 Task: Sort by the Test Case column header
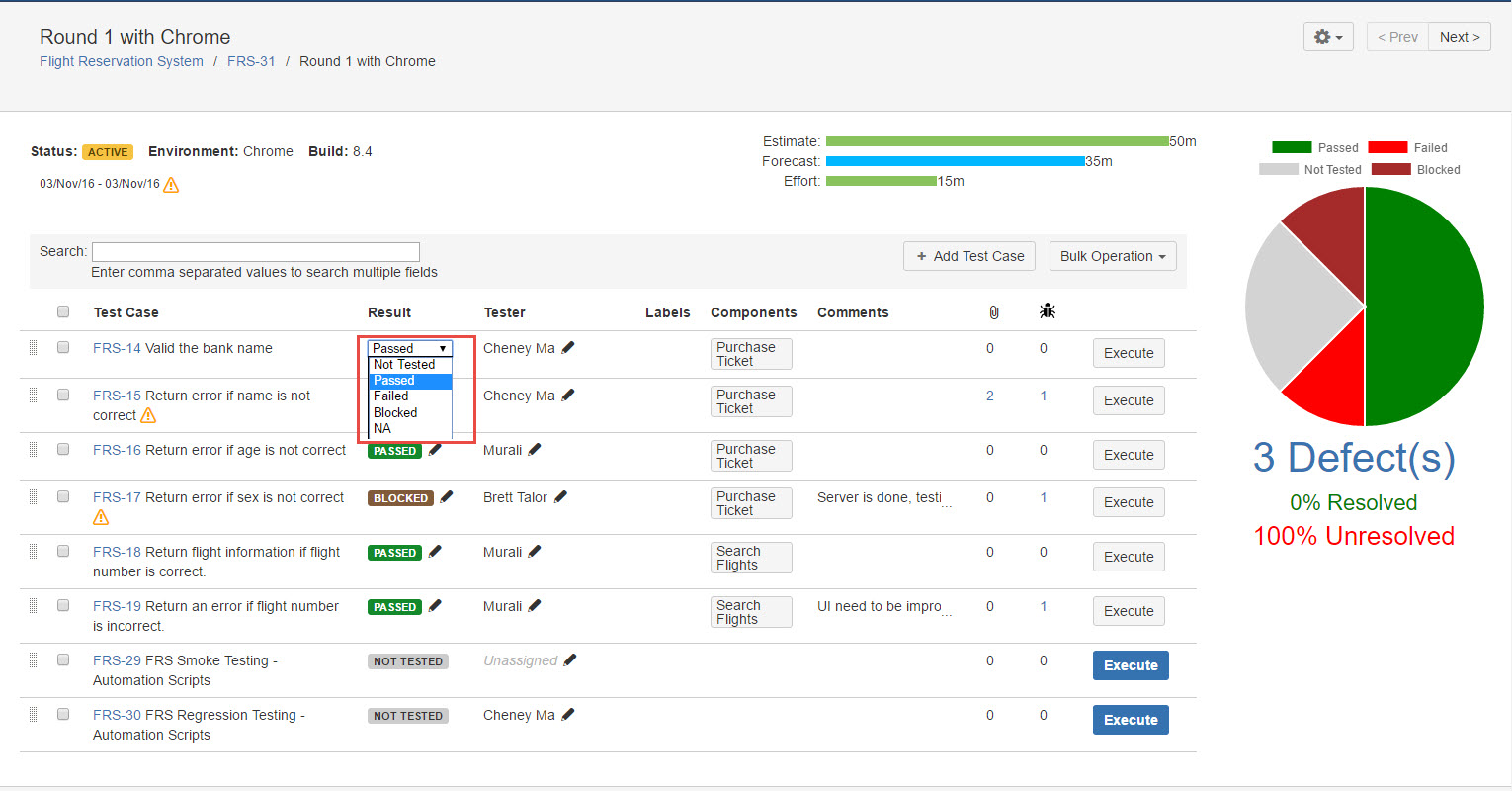[x=126, y=312]
